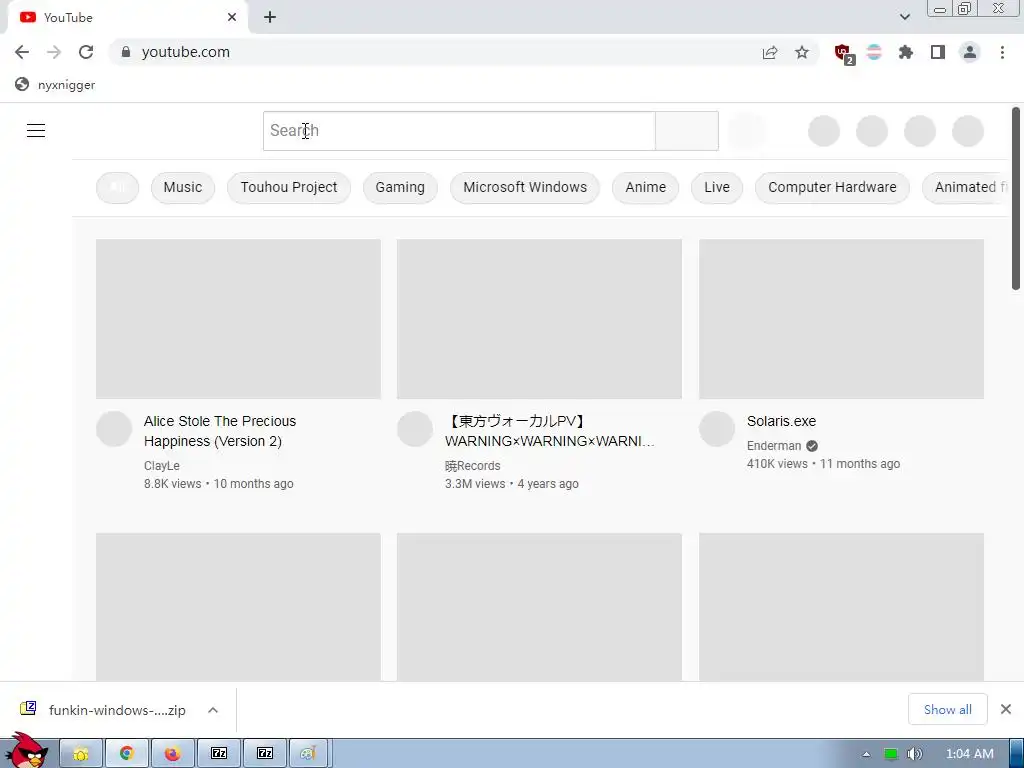Show all downloads

pyautogui.click(x=948, y=709)
